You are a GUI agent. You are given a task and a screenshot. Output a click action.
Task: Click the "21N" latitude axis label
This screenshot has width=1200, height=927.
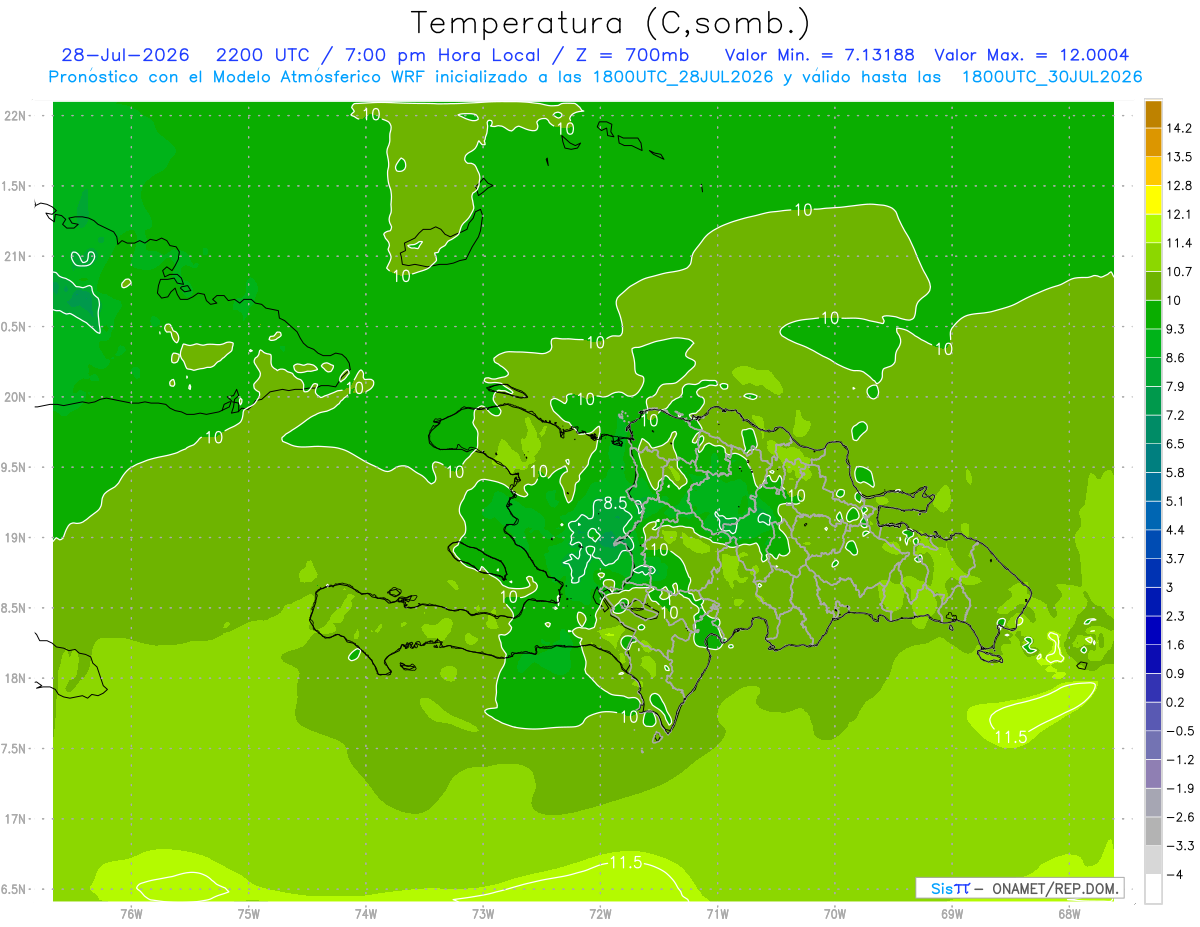tap(15, 256)
